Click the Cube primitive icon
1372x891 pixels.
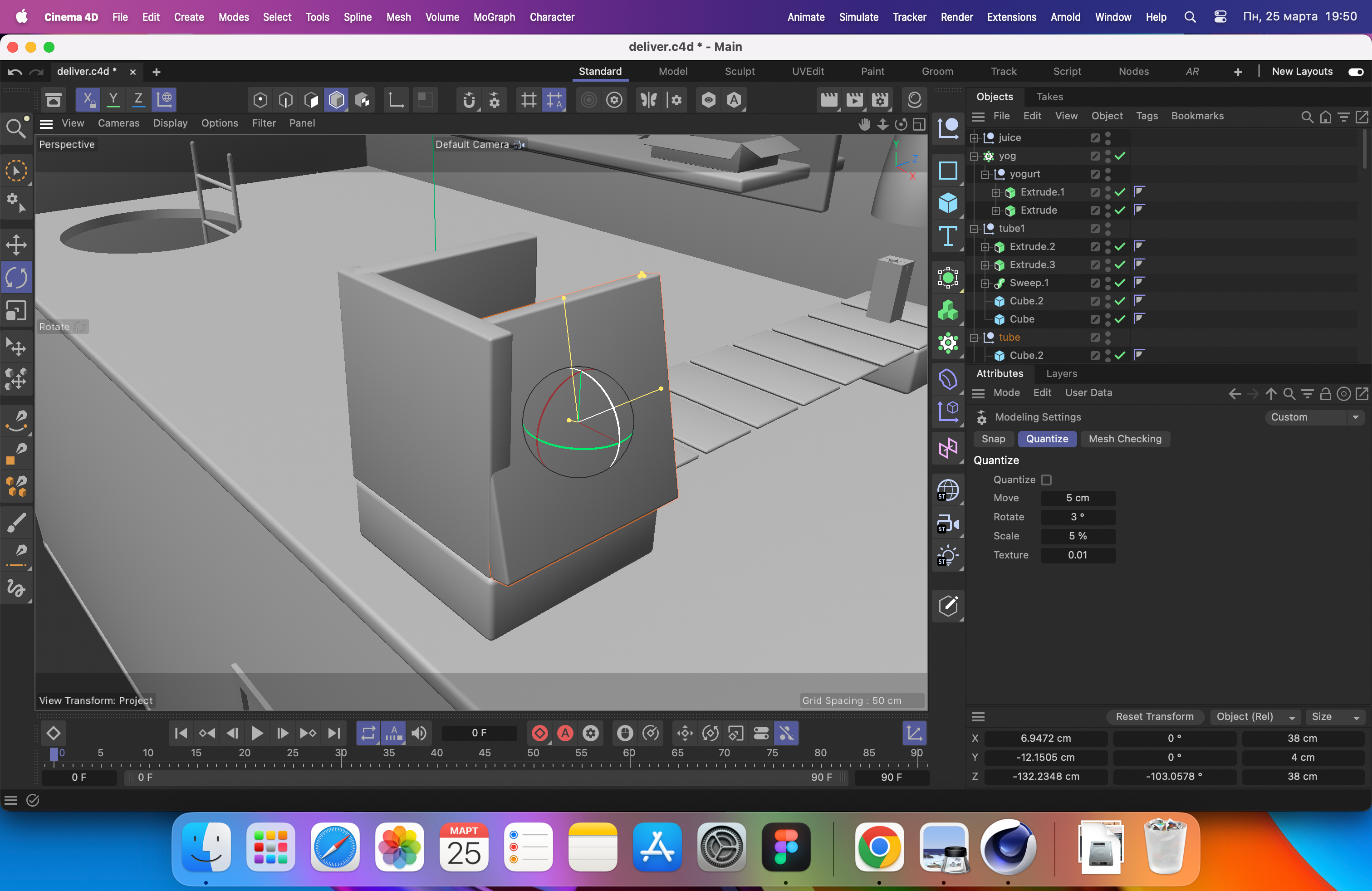948,203
